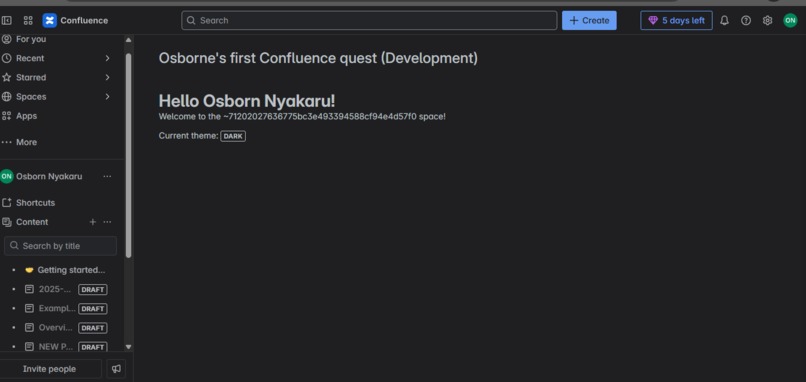Click Invite people button
Image resolution: width=806 pixels, height=382 pixels.
click(x=49, y=369)
